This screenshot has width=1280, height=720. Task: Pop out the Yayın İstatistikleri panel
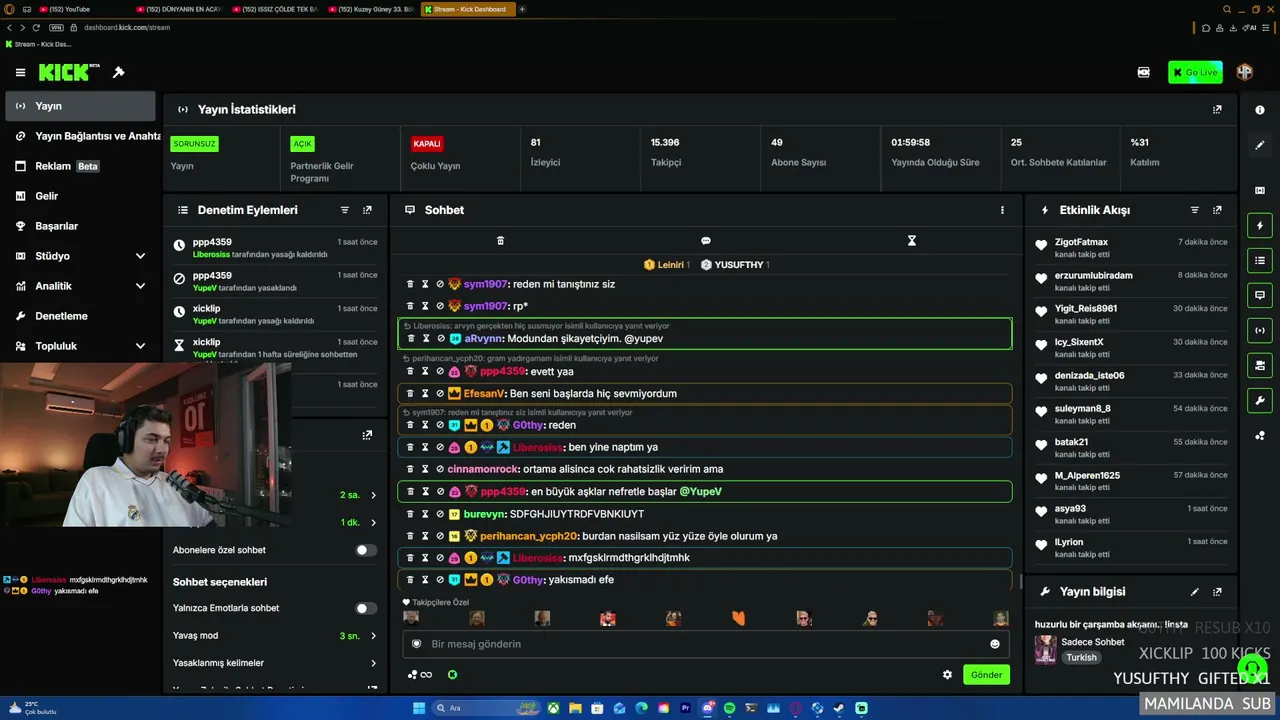coord(1217,109)
